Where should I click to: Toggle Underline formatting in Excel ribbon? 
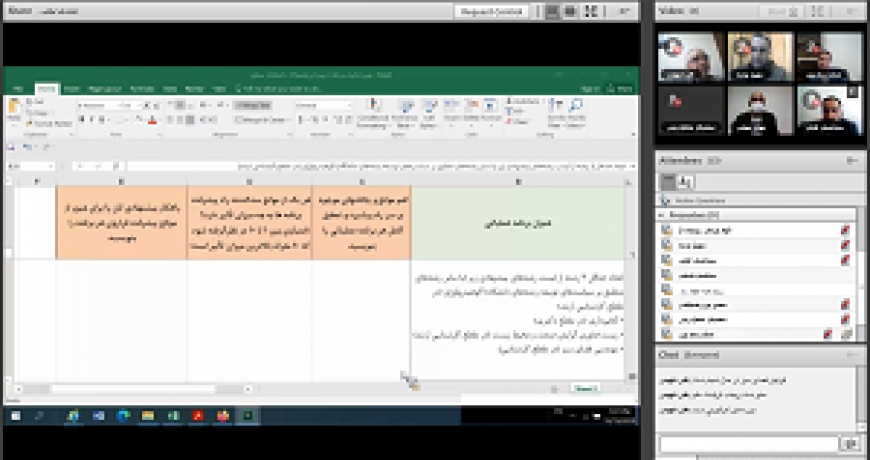click(102, 120)
